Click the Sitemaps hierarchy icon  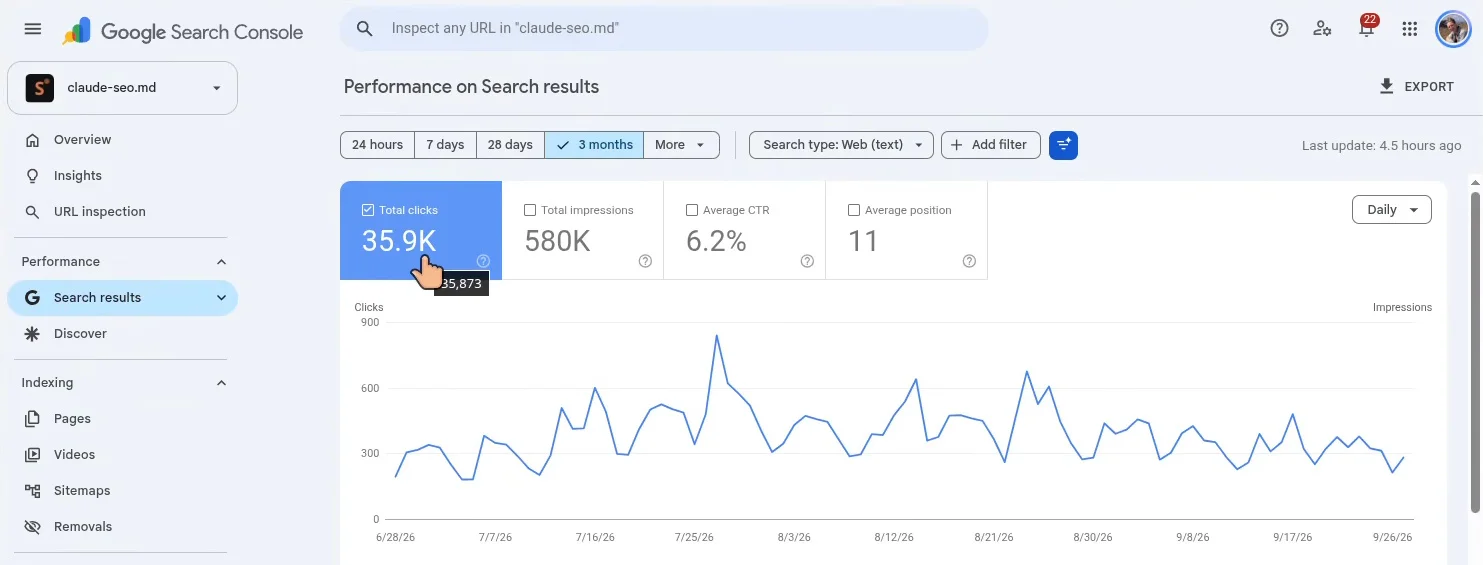33,491
